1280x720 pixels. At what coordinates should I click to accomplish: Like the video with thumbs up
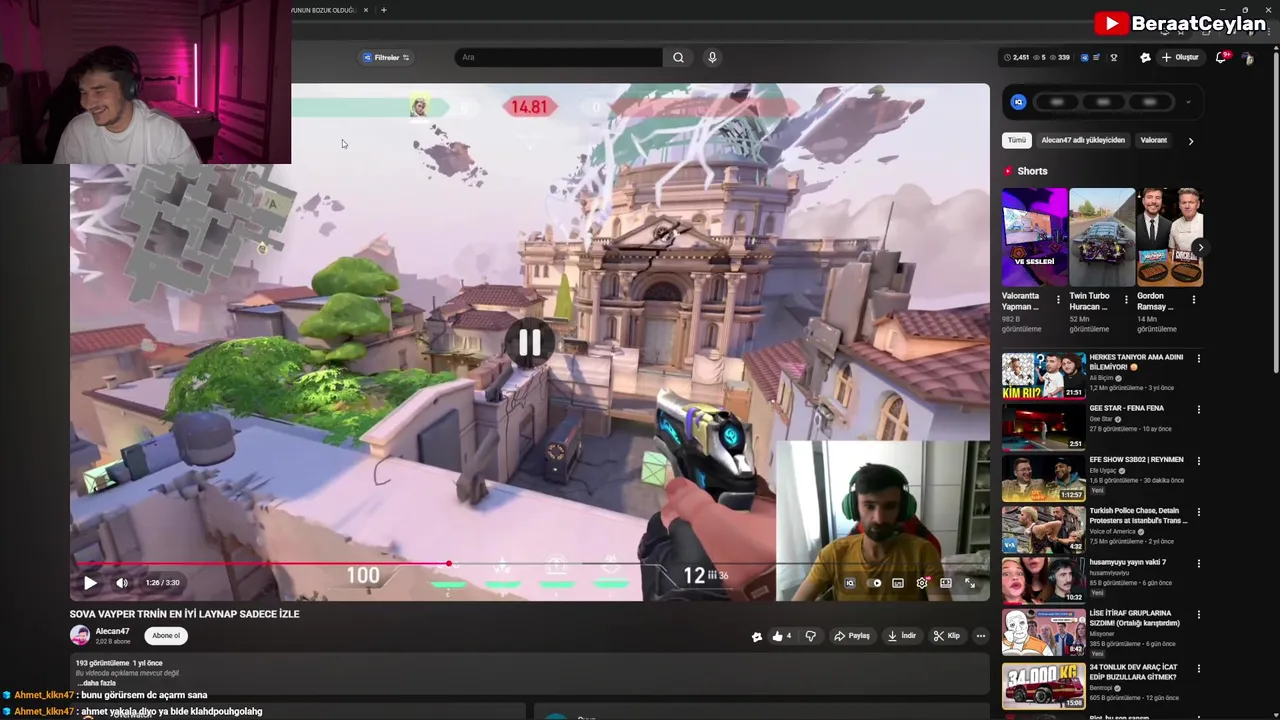pos(782,636)
